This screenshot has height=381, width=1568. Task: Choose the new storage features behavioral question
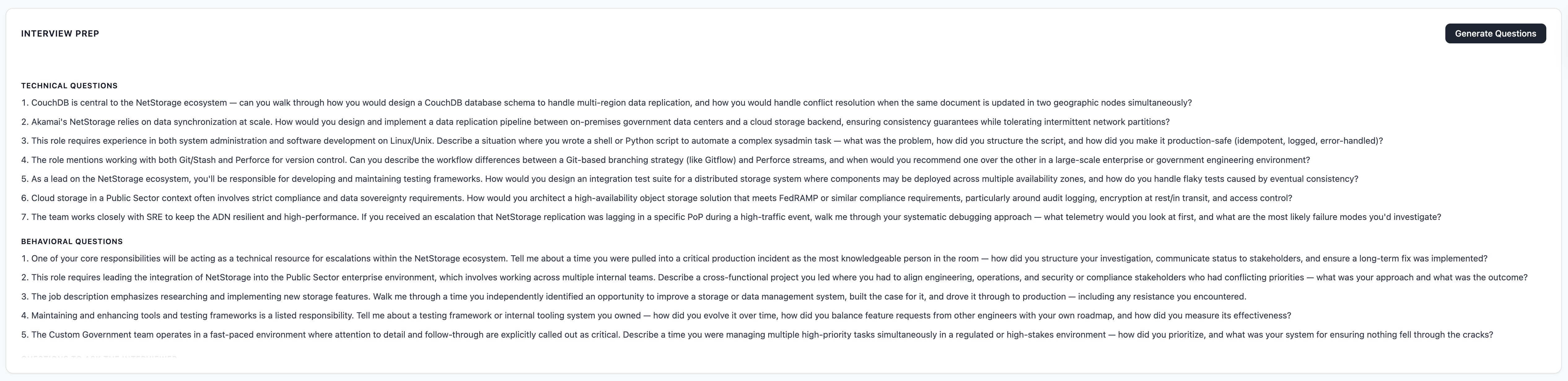[x=634, y=297]
